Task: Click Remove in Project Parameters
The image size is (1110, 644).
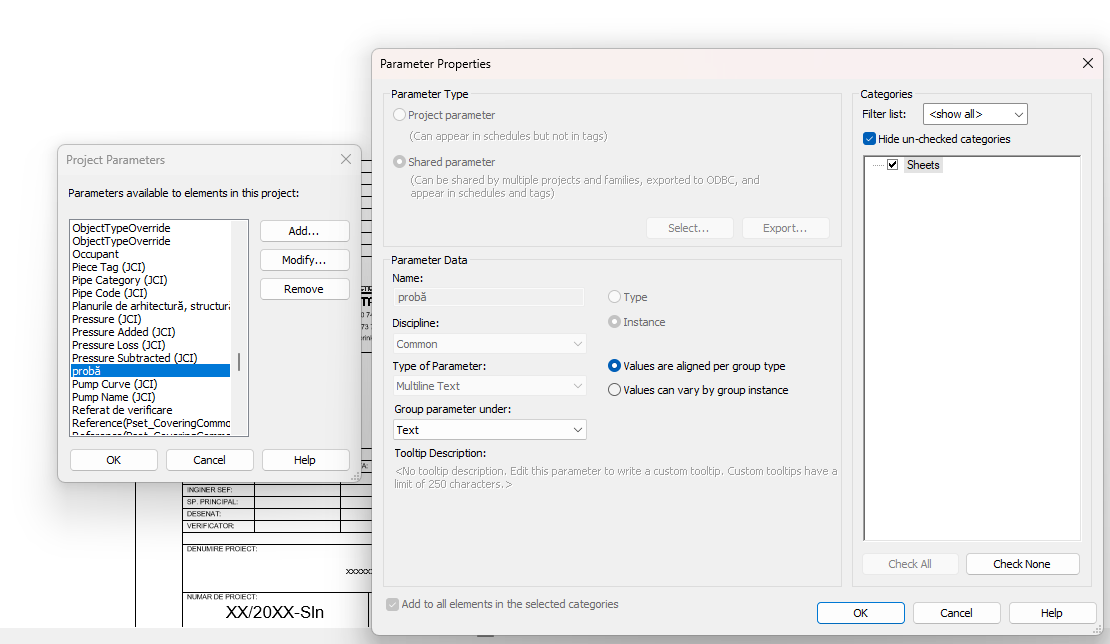Action: [x=304, y=289]
